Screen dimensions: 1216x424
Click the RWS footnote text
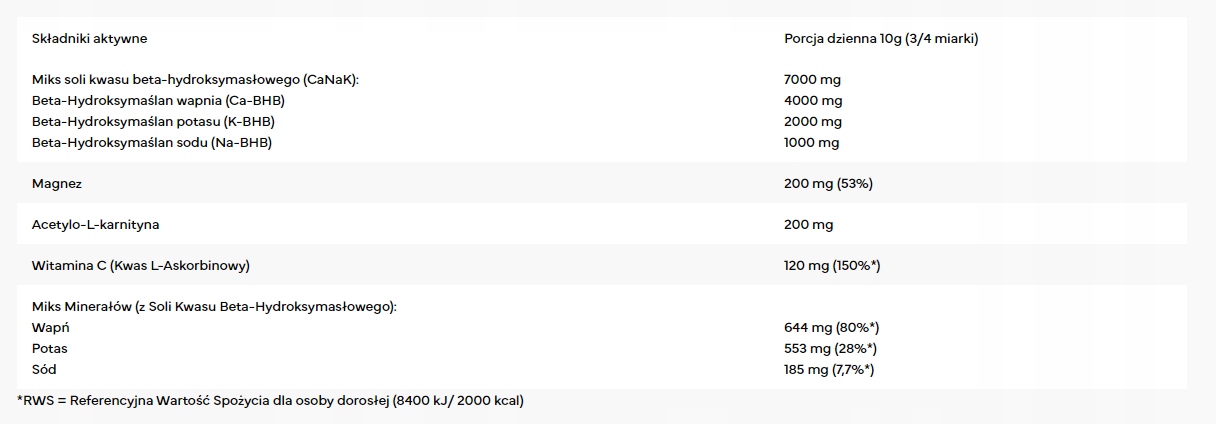point(270,400)
